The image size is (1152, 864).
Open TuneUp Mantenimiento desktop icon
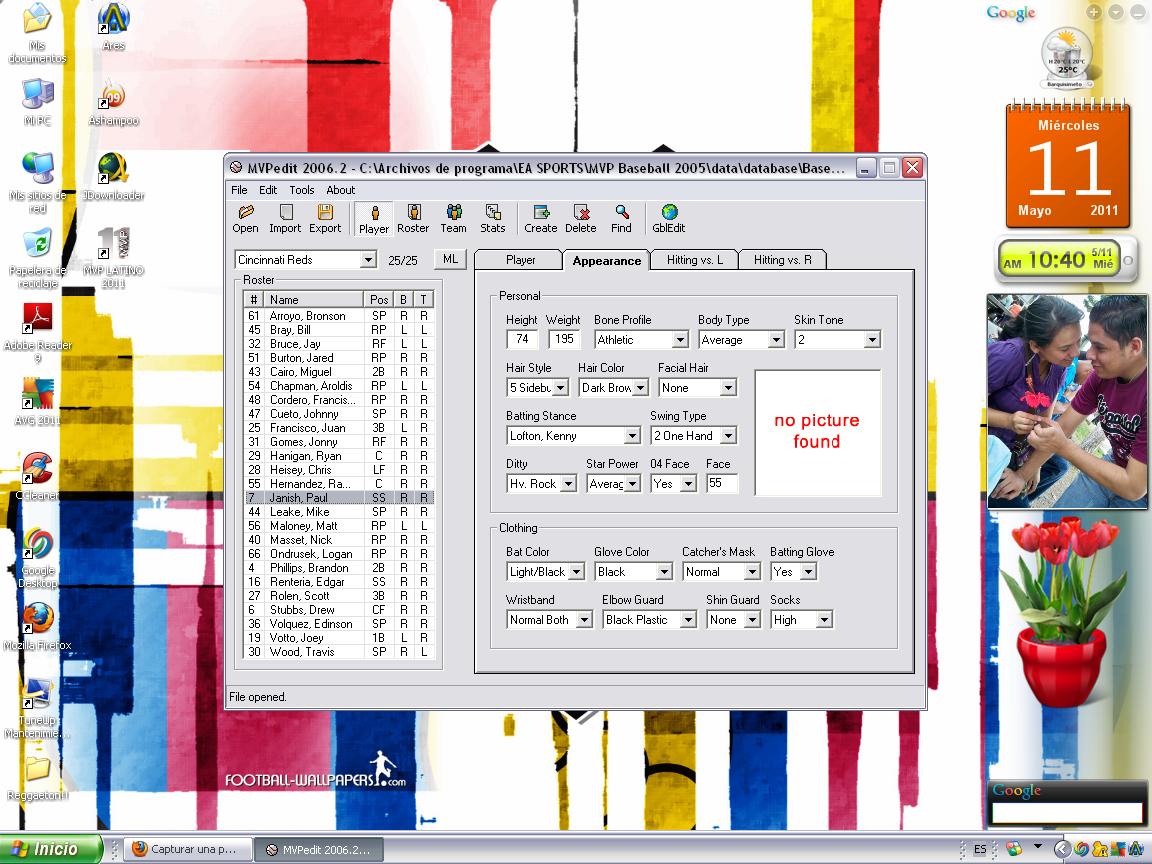37,708
